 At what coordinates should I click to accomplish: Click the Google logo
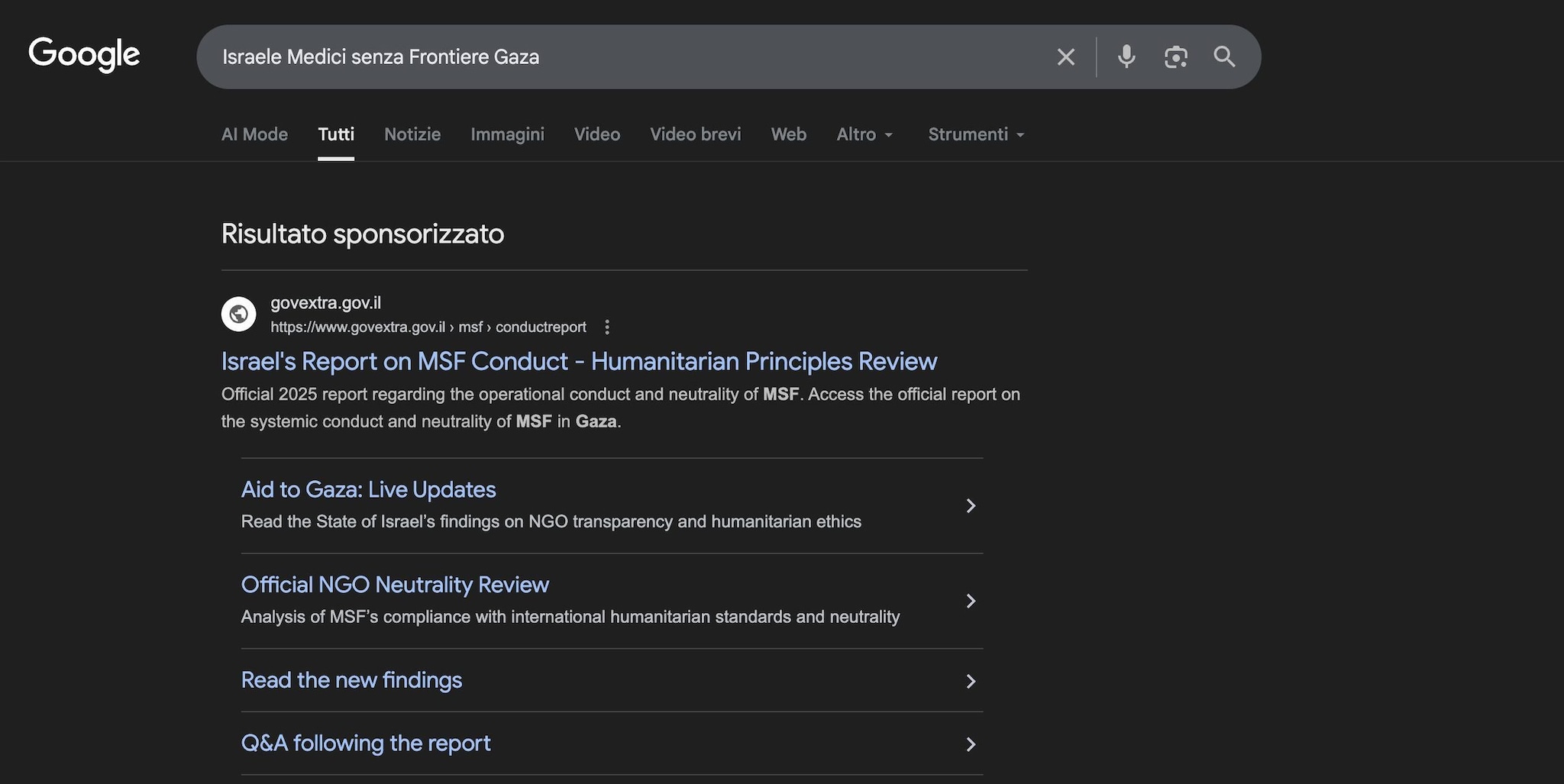pyautogui.click(x=84, y=54)
